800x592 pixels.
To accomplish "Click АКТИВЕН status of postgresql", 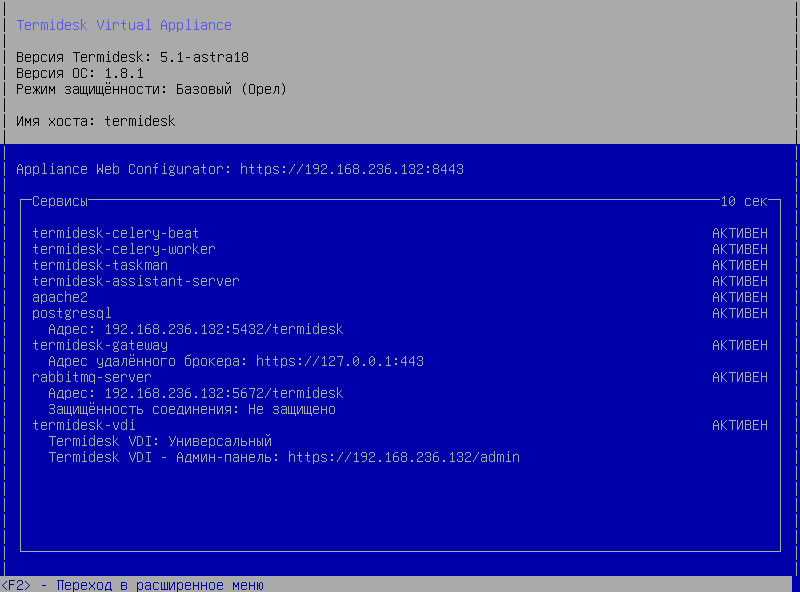I will click(740, 313).
